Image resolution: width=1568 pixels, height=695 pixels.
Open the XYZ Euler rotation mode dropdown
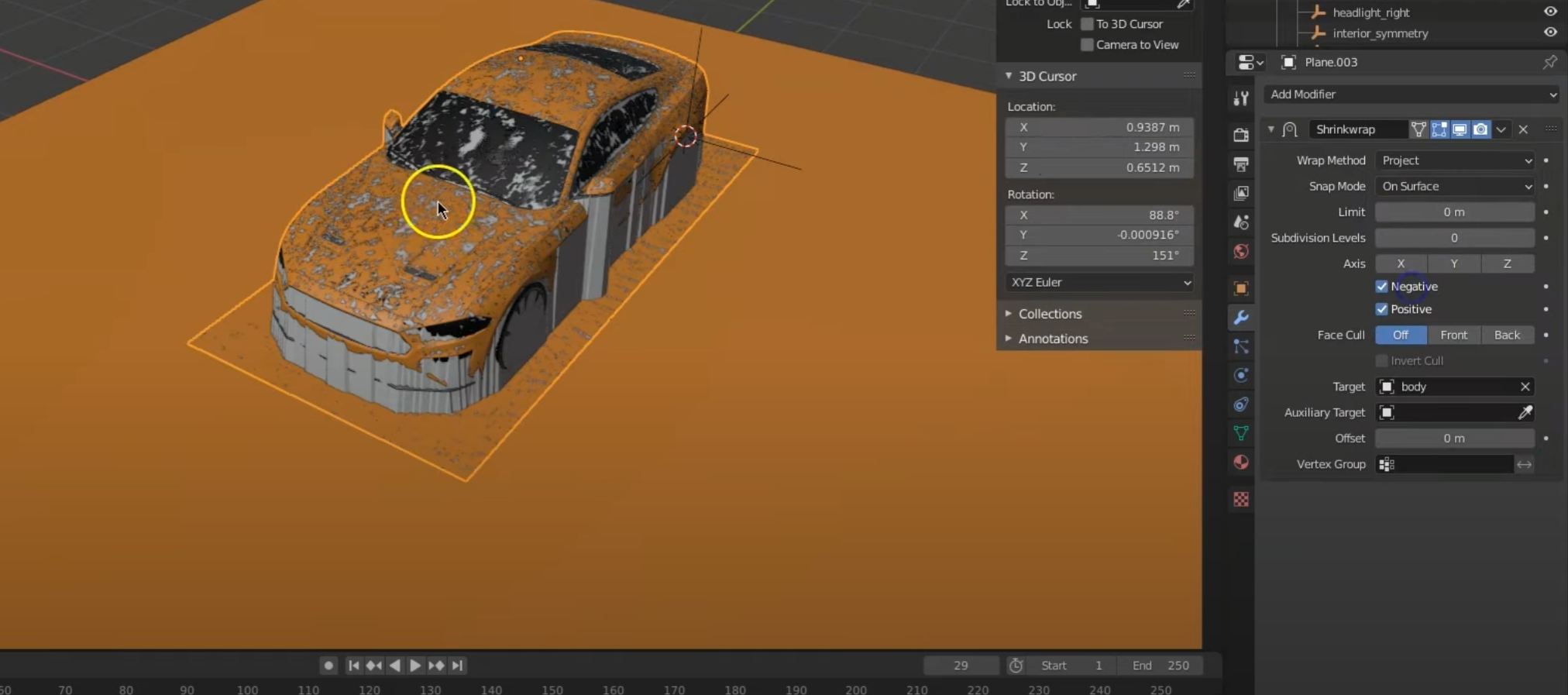coord(1099,283)
